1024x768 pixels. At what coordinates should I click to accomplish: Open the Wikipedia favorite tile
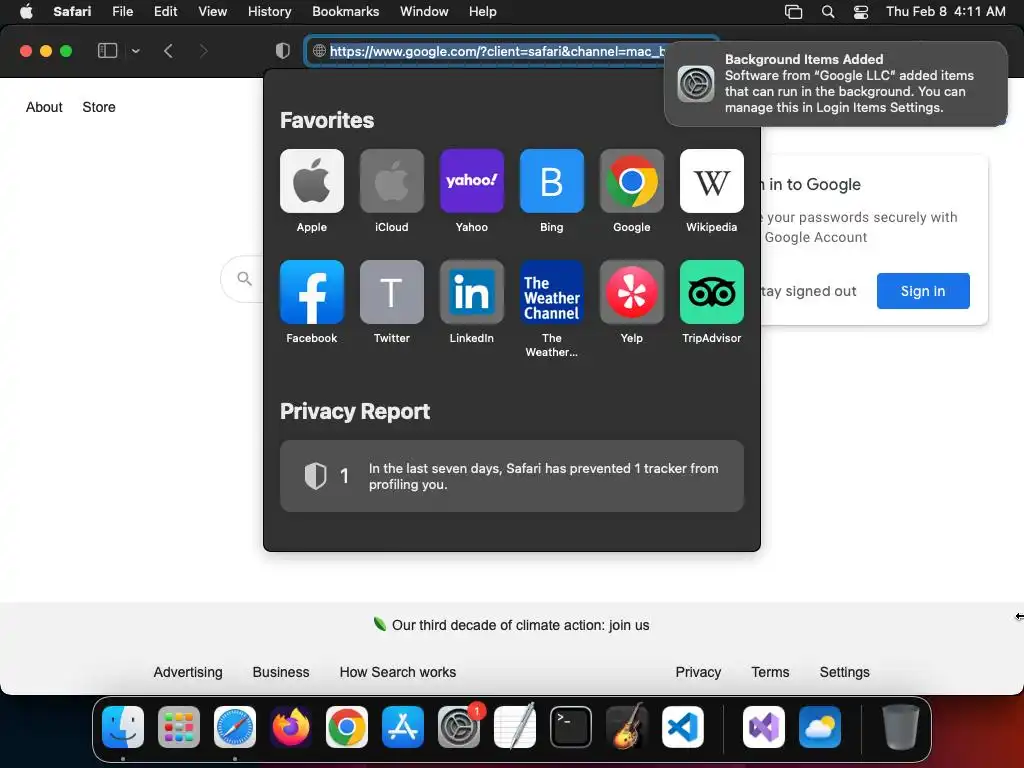coord(711,181)
